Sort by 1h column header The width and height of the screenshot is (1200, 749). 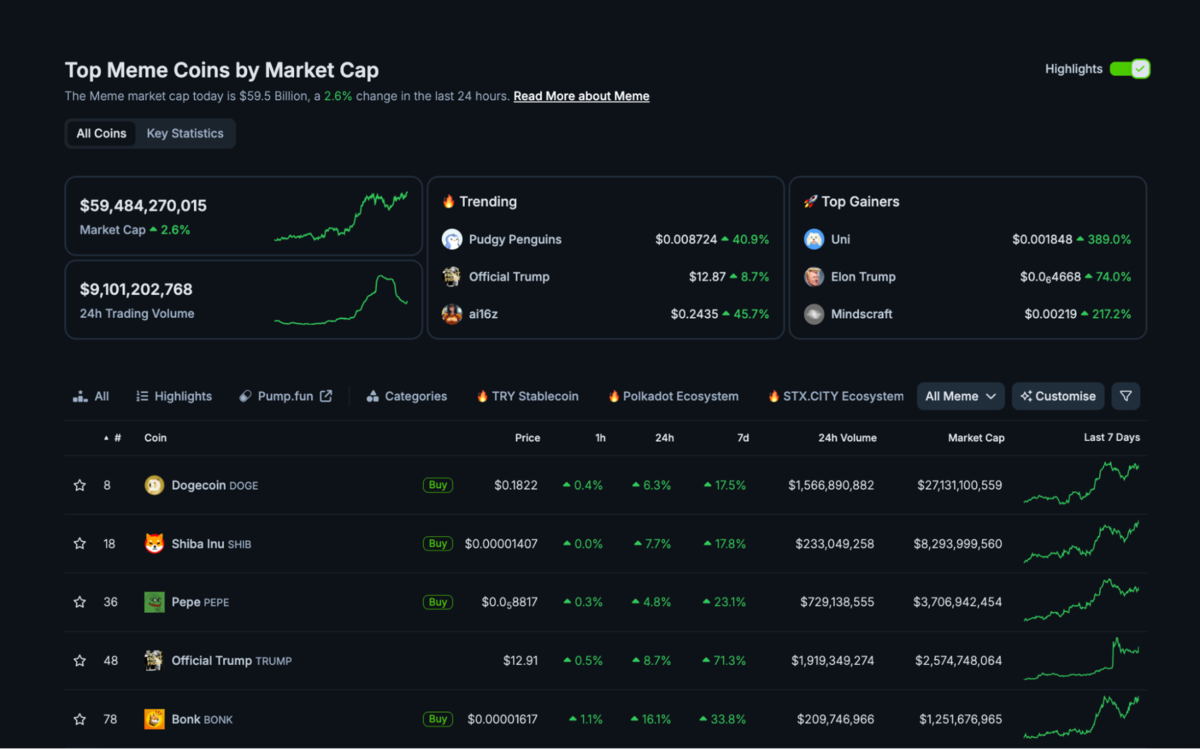coord(600,438)
